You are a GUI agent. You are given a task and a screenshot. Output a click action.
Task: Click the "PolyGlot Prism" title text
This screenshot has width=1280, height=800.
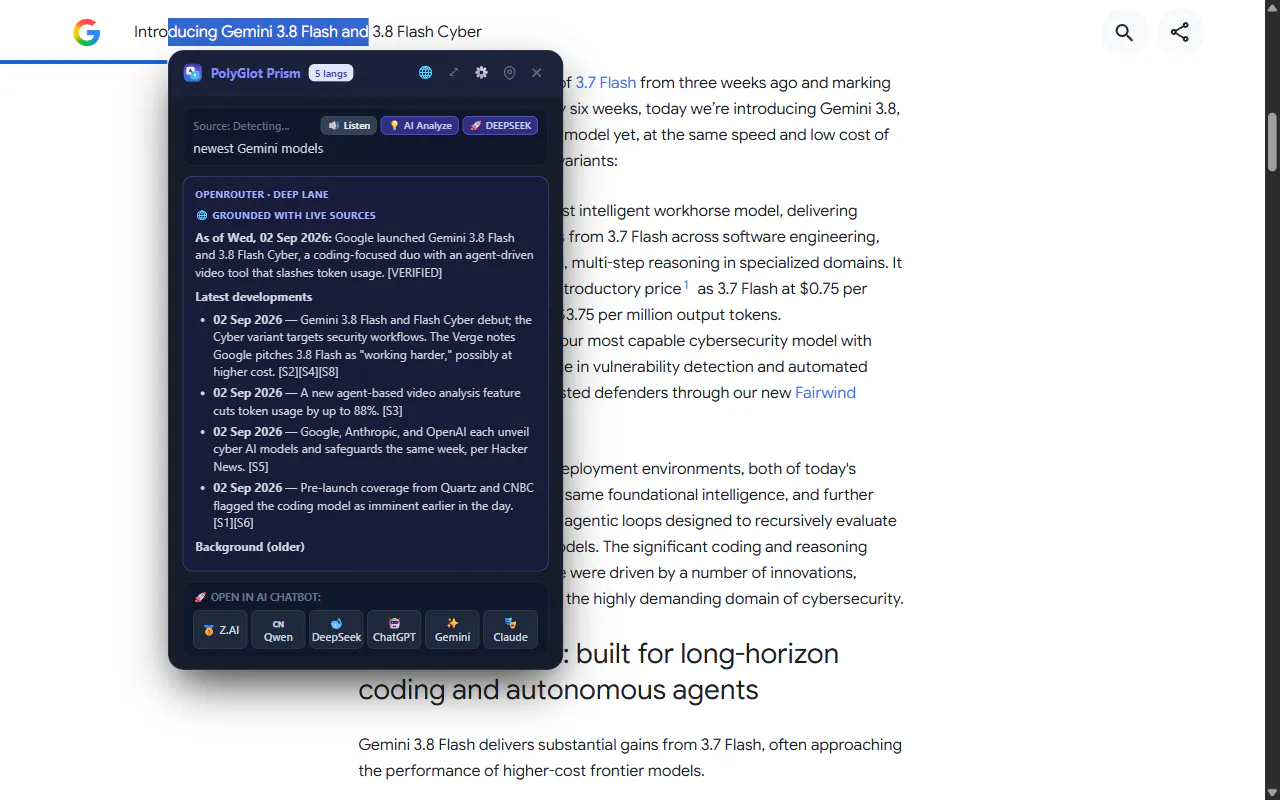[256, 73]
